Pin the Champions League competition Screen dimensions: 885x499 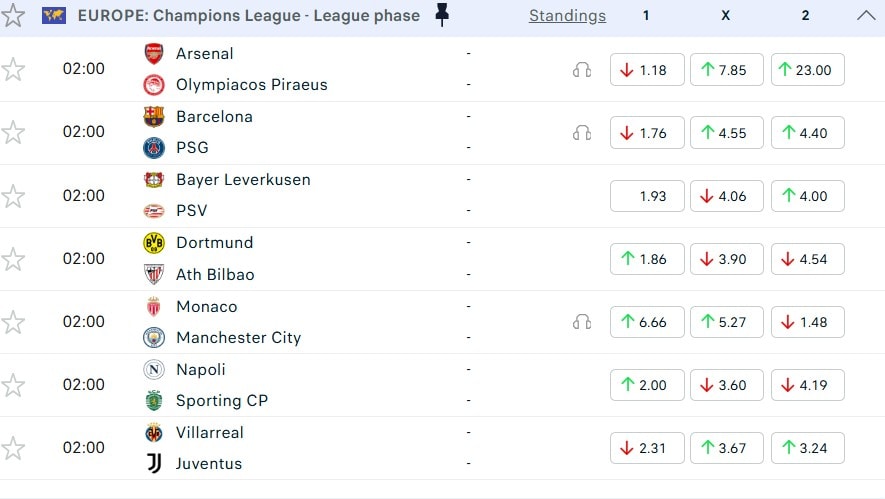(442, 15)
